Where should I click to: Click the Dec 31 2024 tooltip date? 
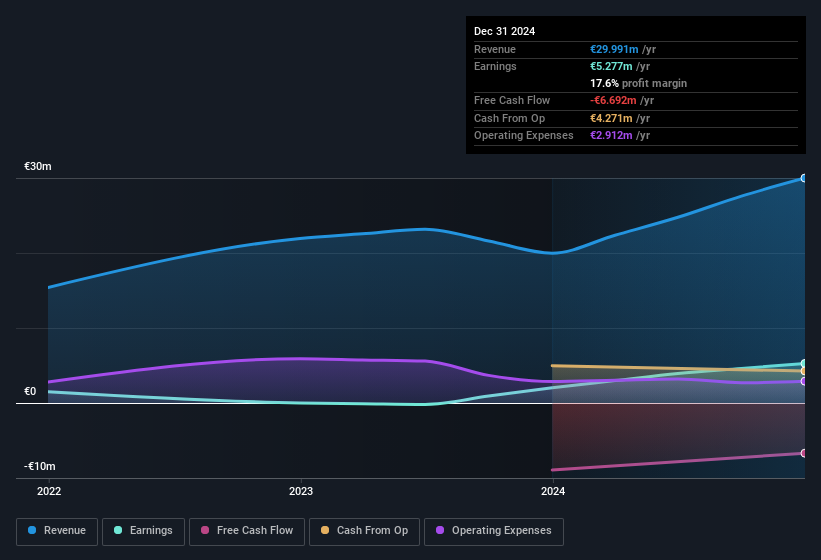[504, 31]
